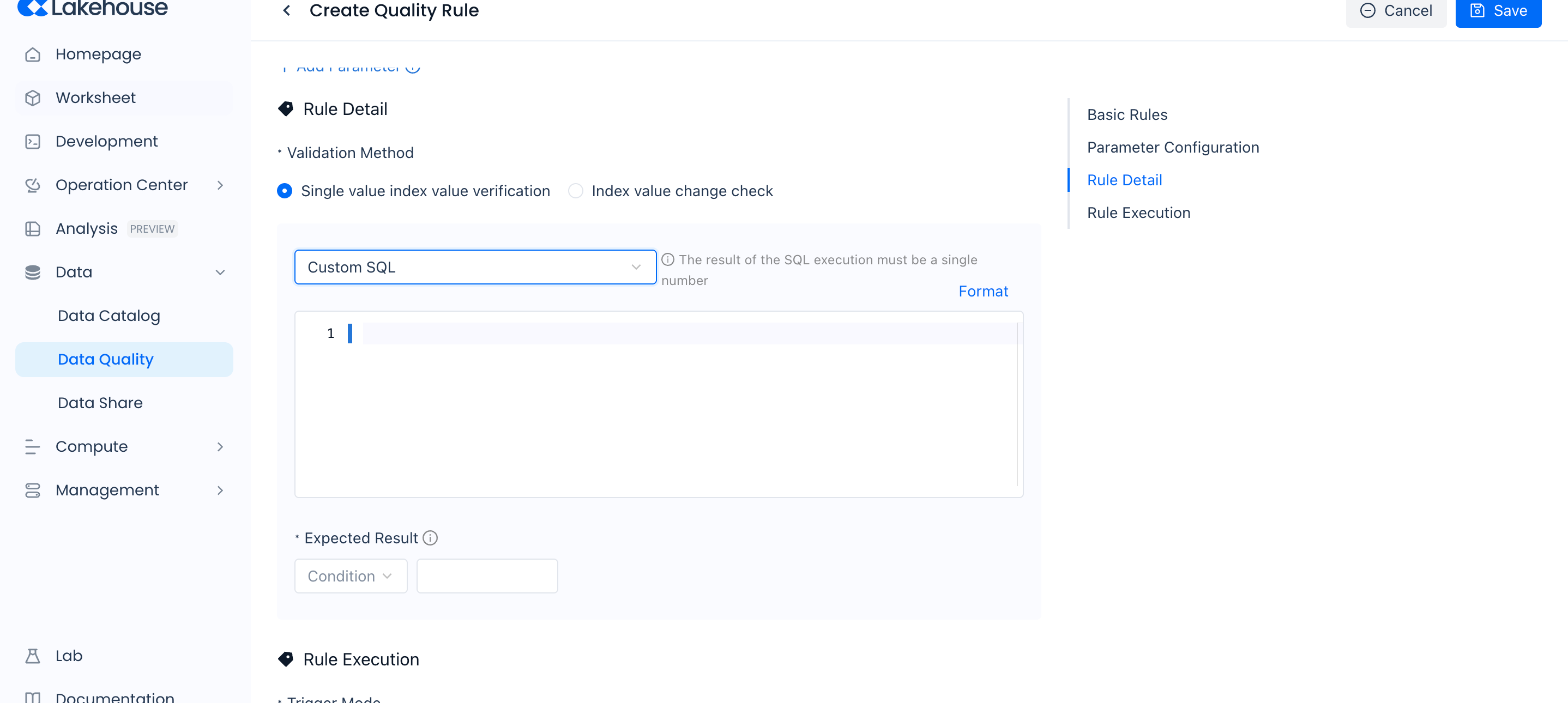Expand the Compute submenu arrow

point(220,447)
